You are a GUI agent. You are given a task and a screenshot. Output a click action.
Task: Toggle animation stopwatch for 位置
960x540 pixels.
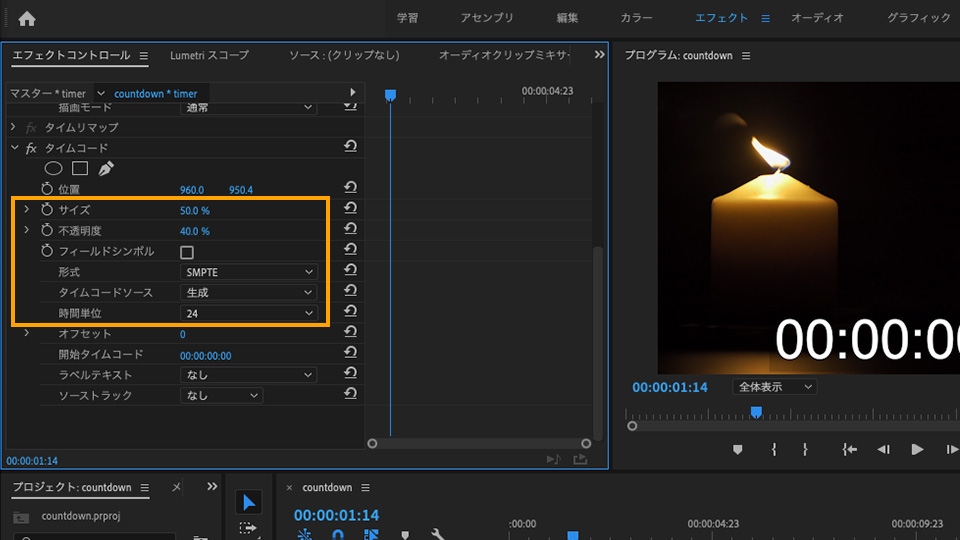(x=47, y=189)
